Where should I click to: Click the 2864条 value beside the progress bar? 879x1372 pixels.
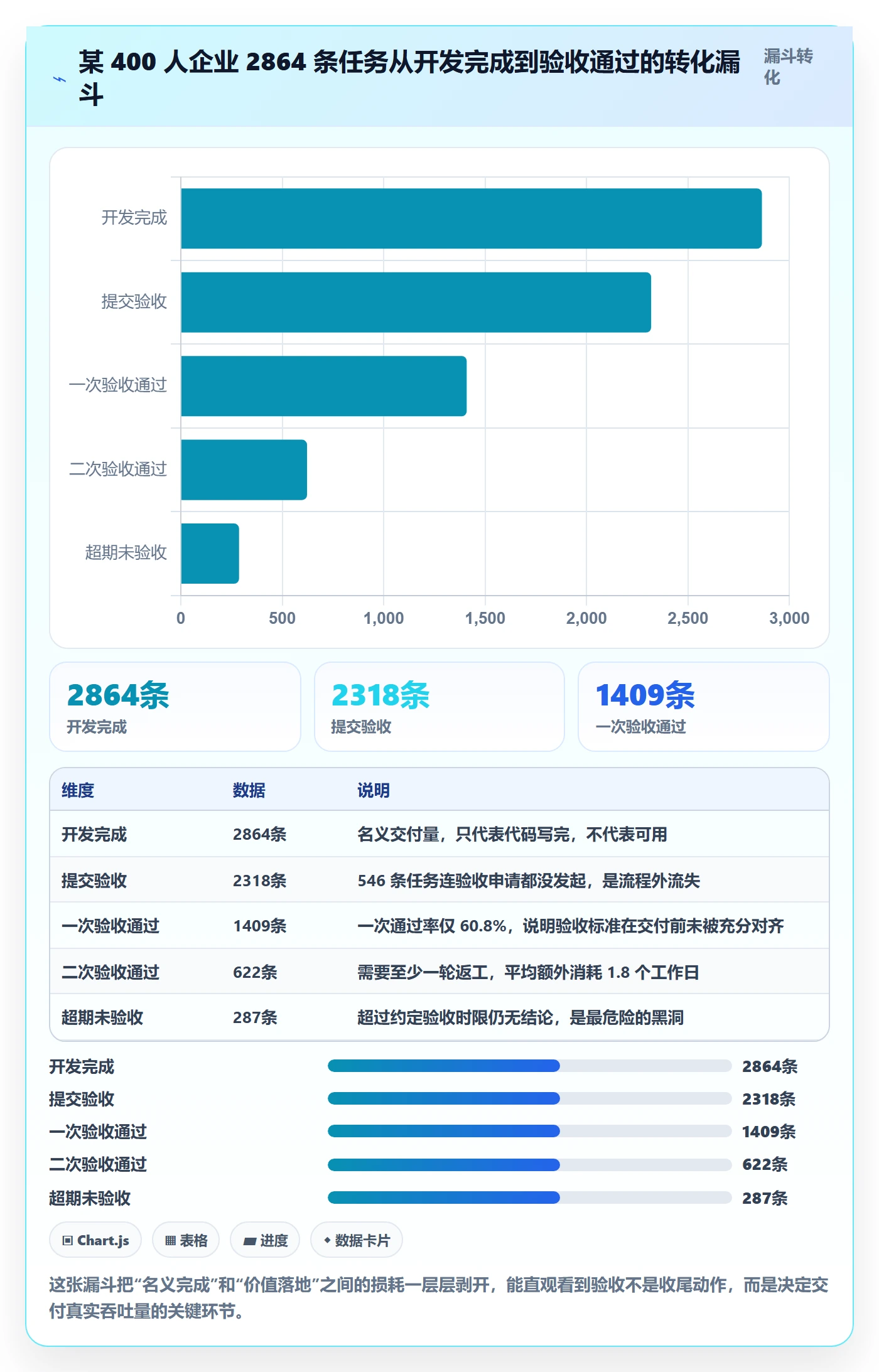770,1066
